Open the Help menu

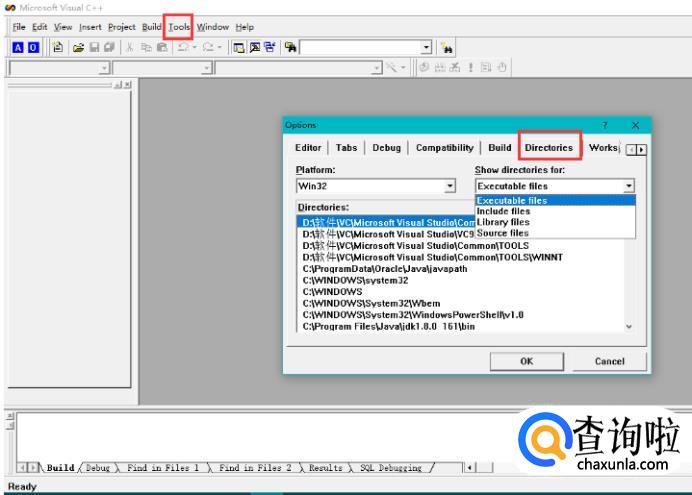coord(244,27)
